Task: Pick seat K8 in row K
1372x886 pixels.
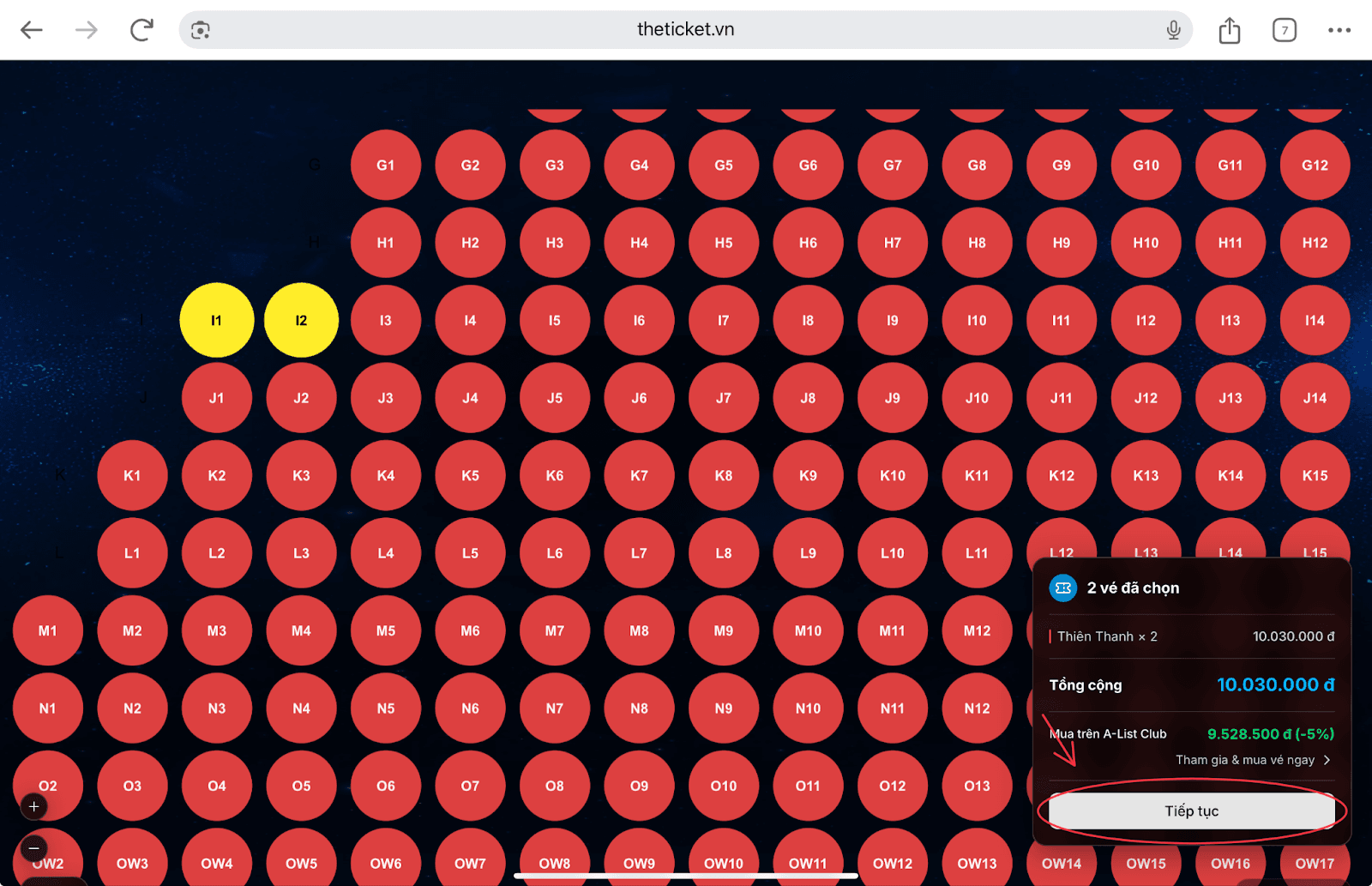Action: coord(724,475)
